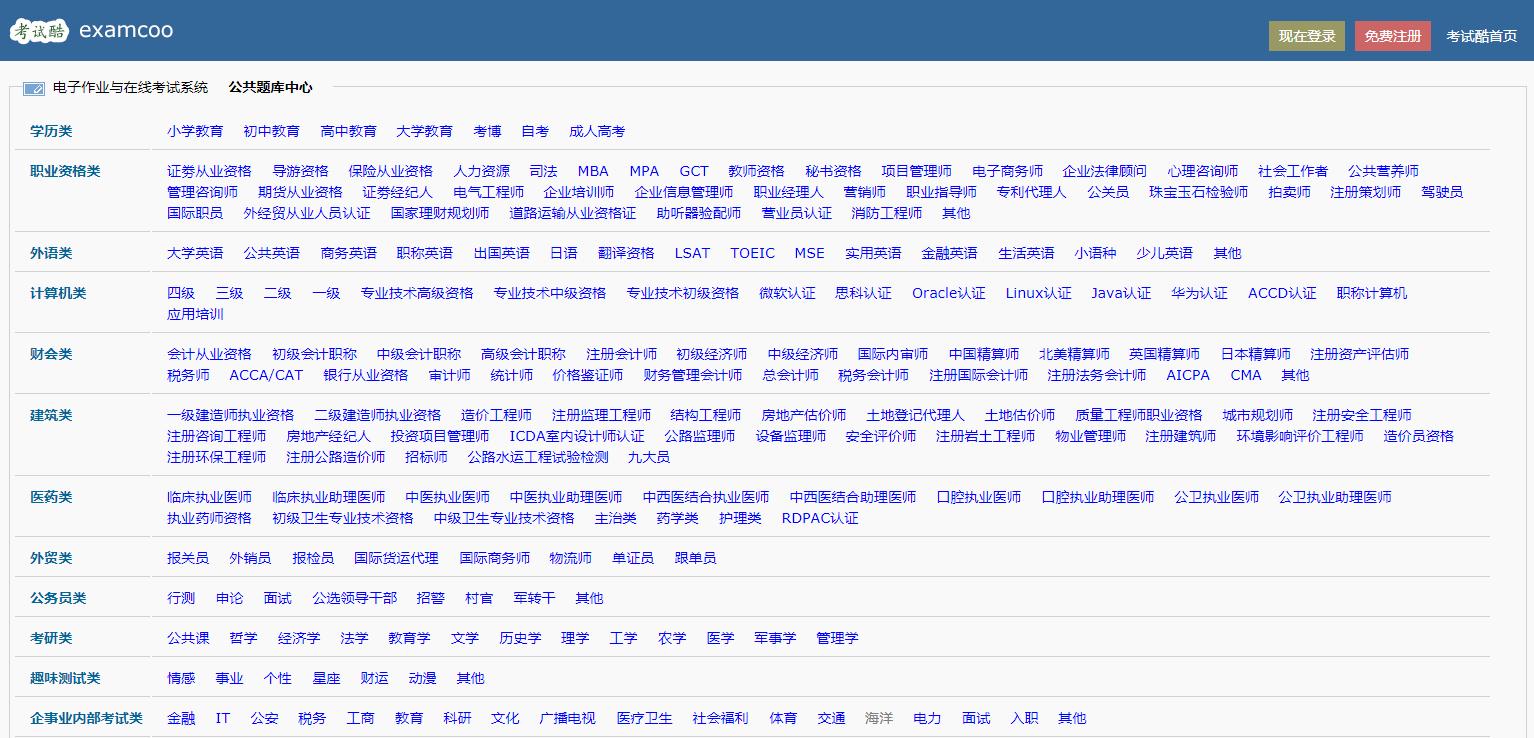Click the pencil icon beside 电子作业与在线考试系统
The image size is (1534, 738).
[x=33, y=87]
